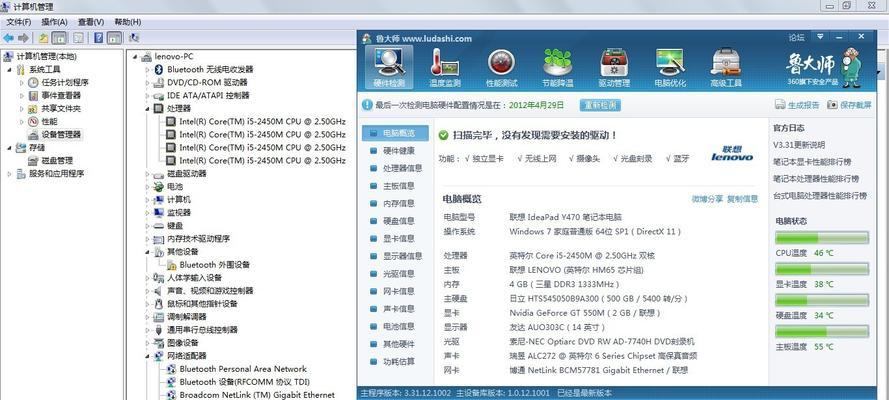Viewport: 889px width, 400px height.
Task: Select first Intel Core i5-2450M processor entry
Action: (x=262, y=121)
